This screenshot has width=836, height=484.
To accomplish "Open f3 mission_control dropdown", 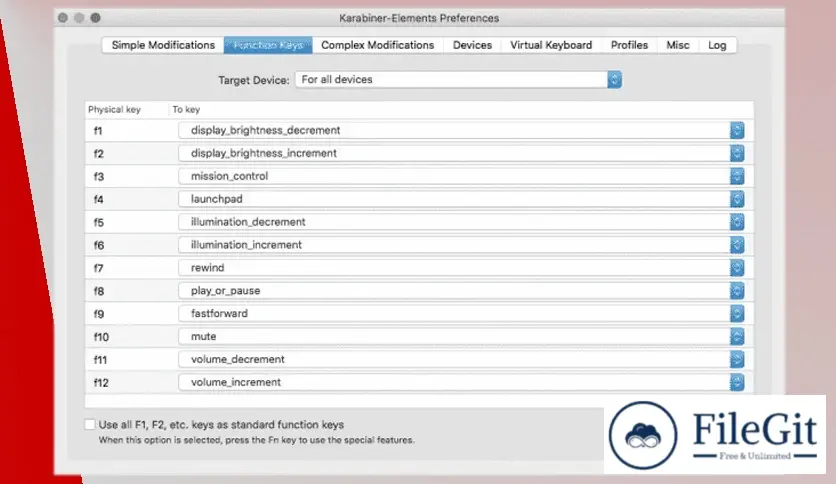I will click(x=461, y=176).
